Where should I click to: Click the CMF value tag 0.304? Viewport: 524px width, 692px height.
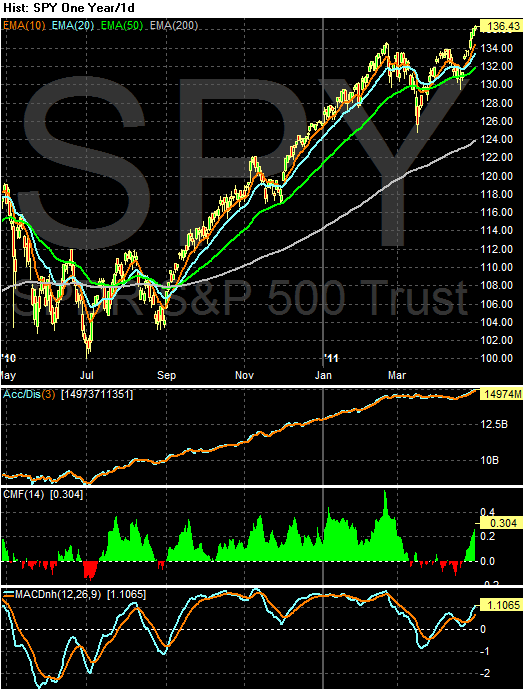[x=501, y=523]
